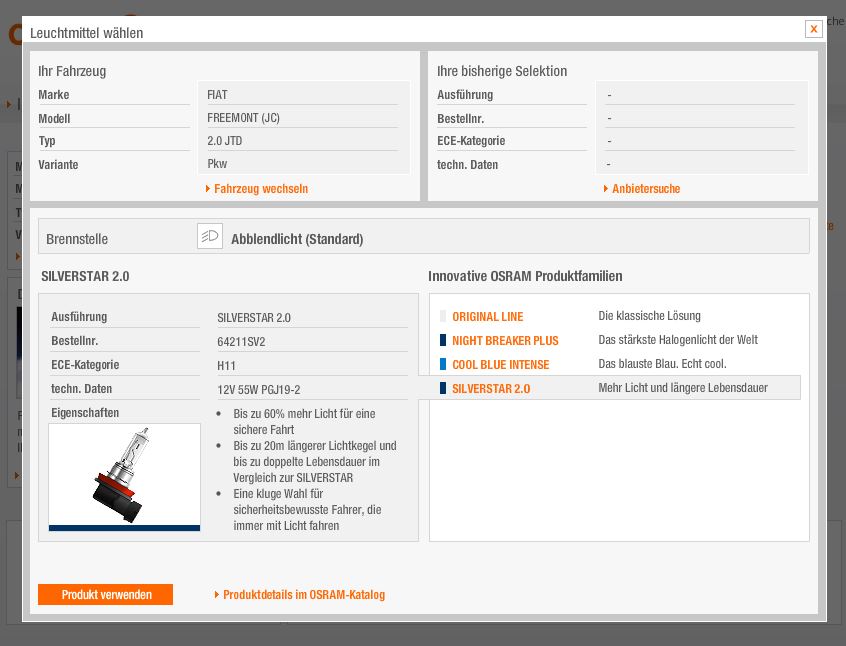Image resolution: width=846 pixels, height=646 pixels.
Task: Choose the COOL BLUE INTENSE product family
Action: (x=500, y=365)
